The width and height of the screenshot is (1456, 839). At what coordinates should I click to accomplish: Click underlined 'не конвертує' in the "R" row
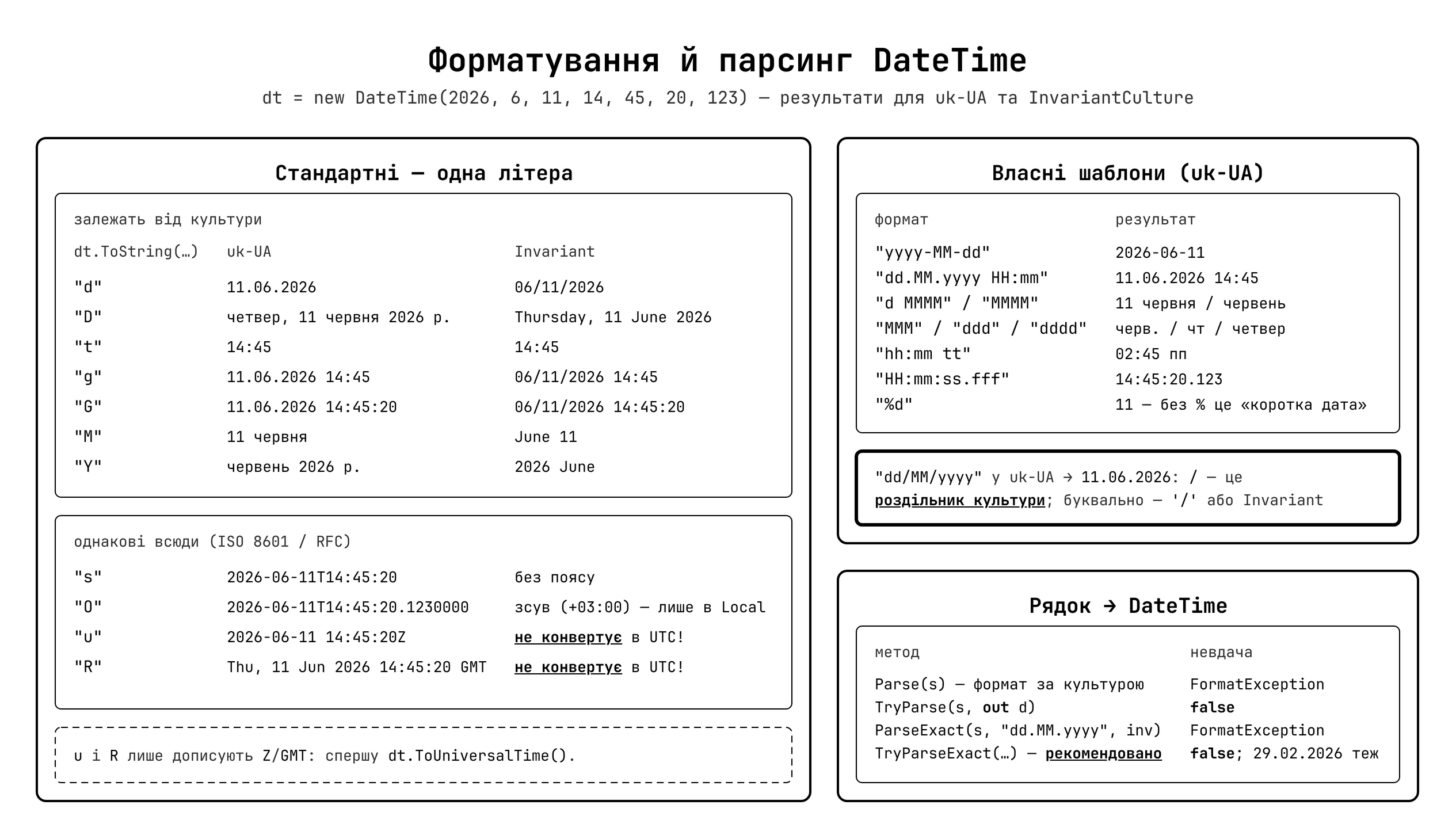point(568,668)
